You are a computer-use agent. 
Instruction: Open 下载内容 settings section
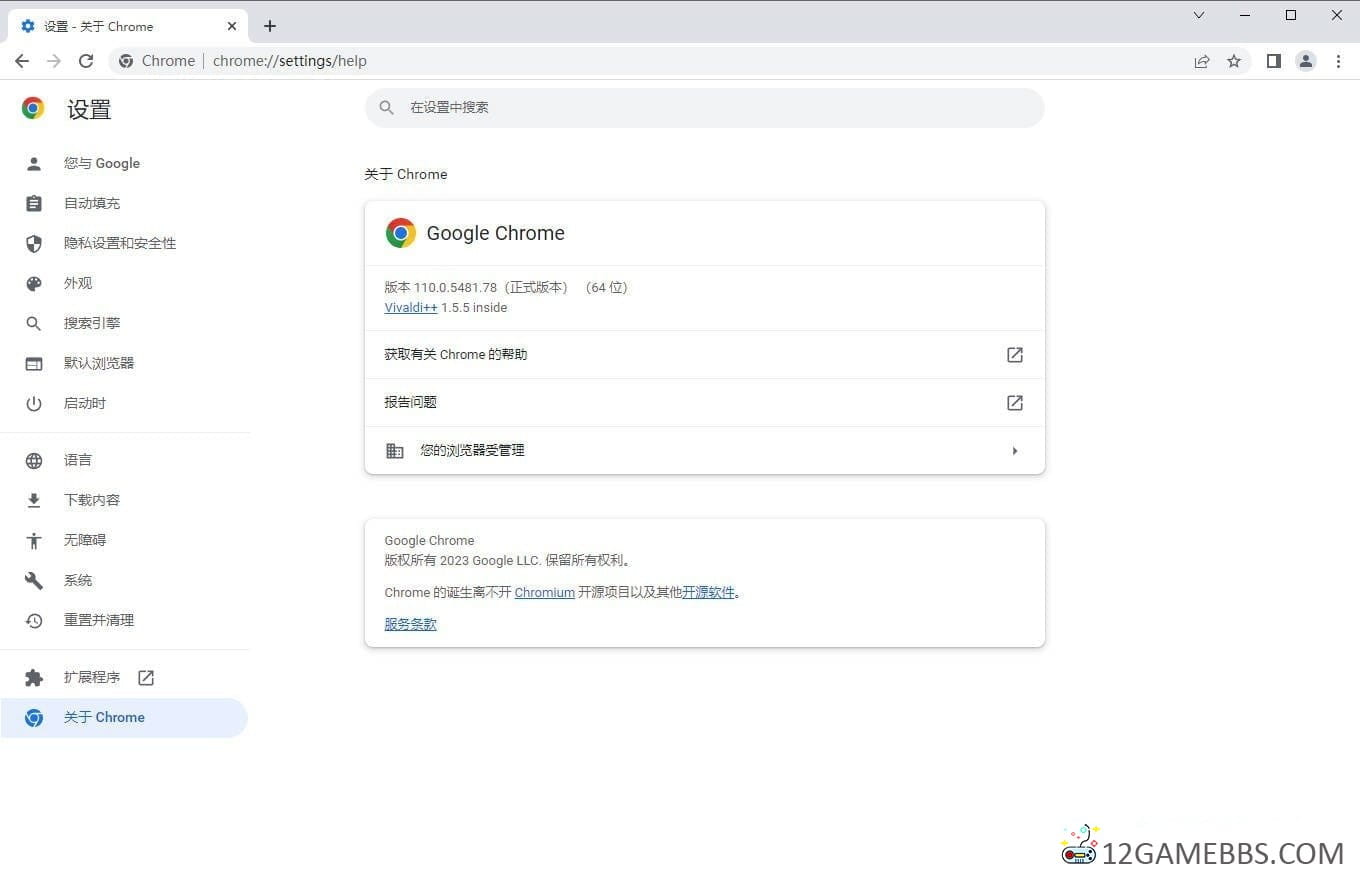[x=92, y=500]
